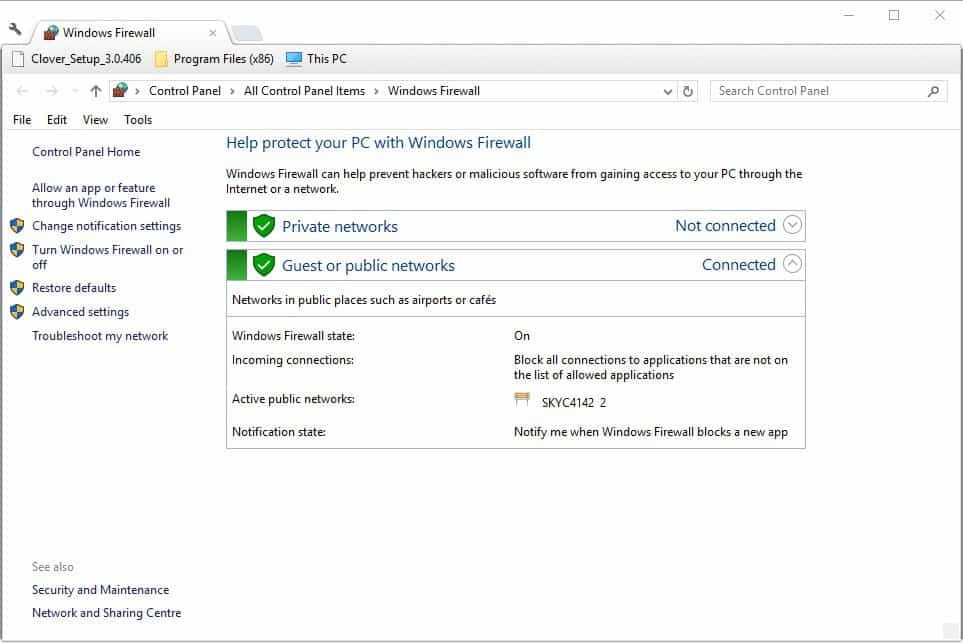Go up one folder level with Up arrow
Viewport: 963px width, 643px height.
pyautogui.click(x=96, y=91)
